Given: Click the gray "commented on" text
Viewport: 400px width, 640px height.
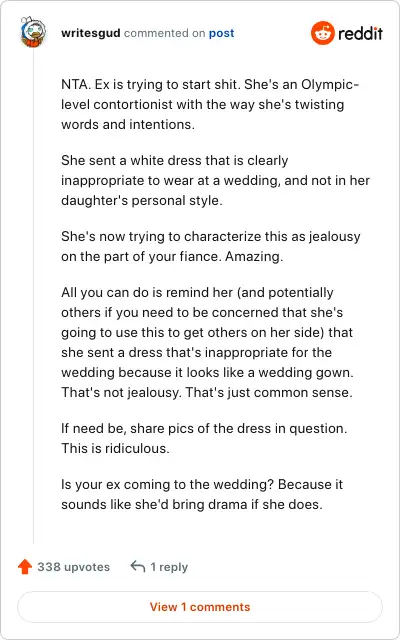Looking at the screenshot, I should point(164,33).
